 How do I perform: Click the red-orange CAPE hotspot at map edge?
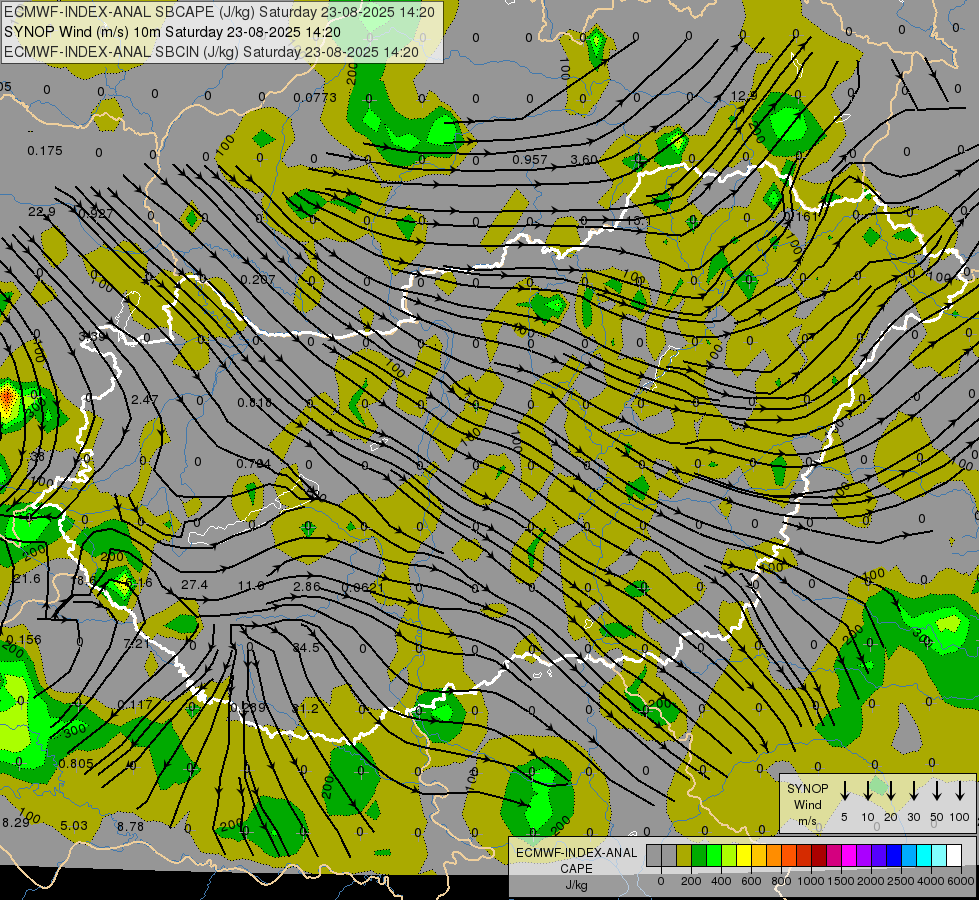click(7, 397)
